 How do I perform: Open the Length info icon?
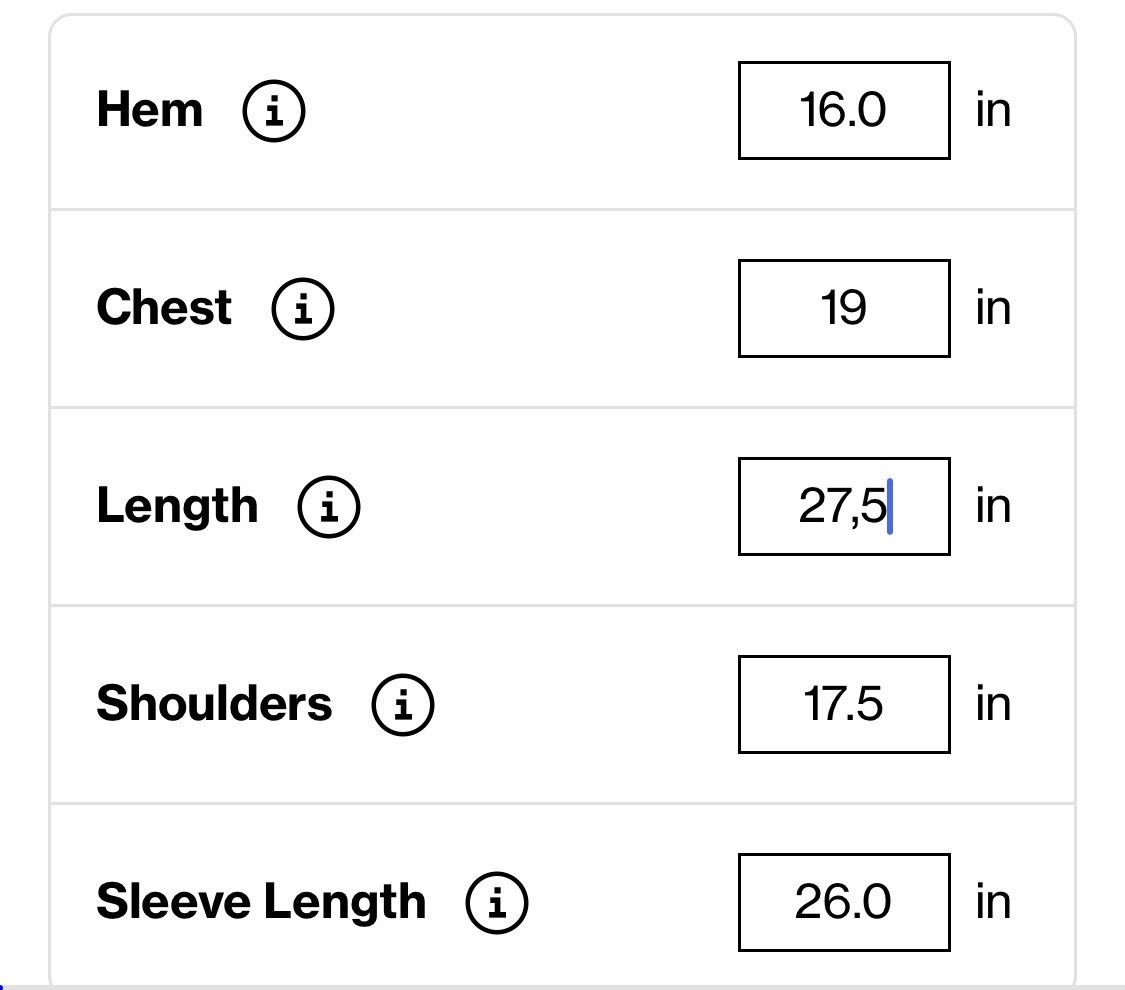pyautogui.click(x=329, y=506)
